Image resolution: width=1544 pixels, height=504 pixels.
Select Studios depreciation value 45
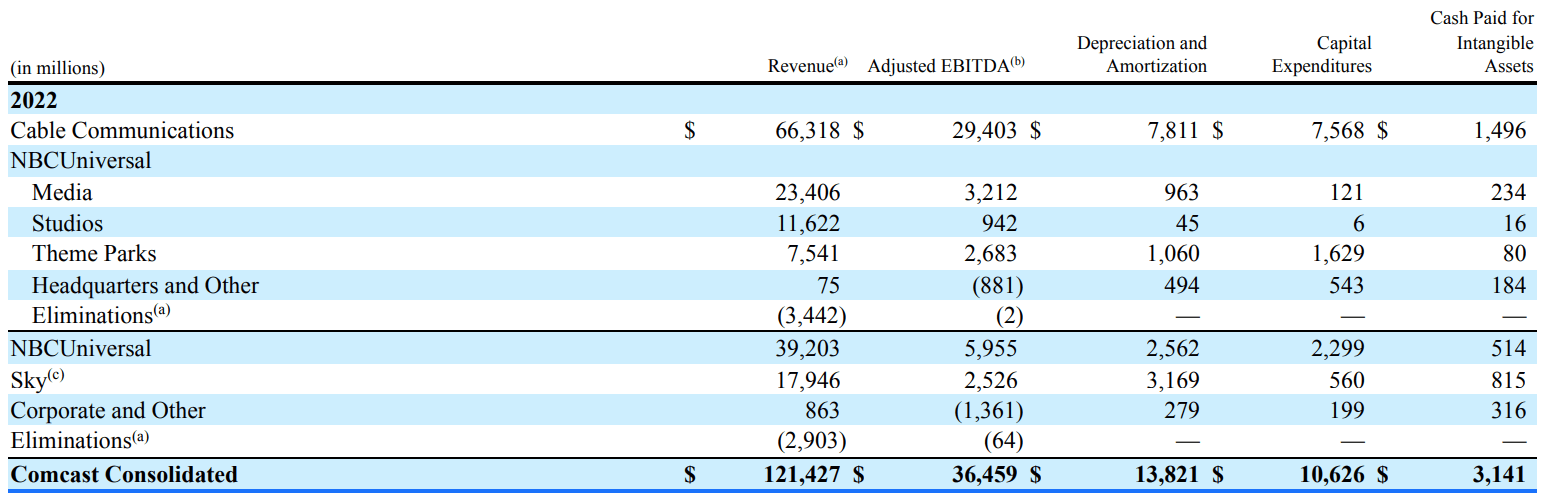[1186, 224]
